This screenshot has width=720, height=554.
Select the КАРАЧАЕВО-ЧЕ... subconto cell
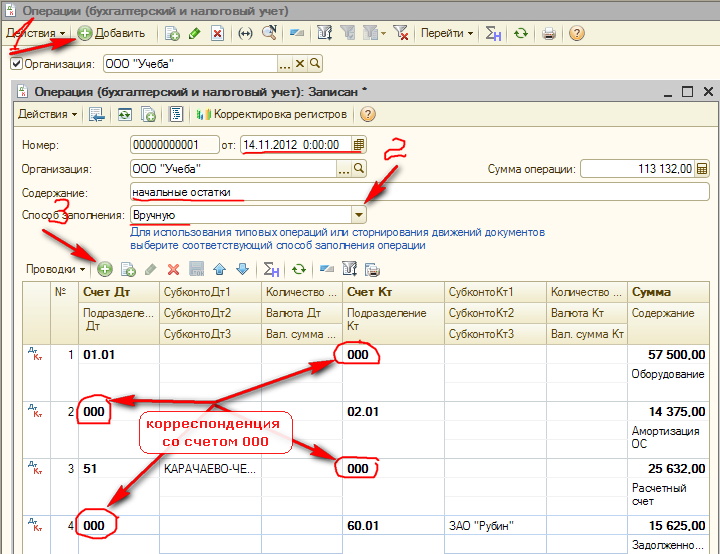click(x=210, y=469)
